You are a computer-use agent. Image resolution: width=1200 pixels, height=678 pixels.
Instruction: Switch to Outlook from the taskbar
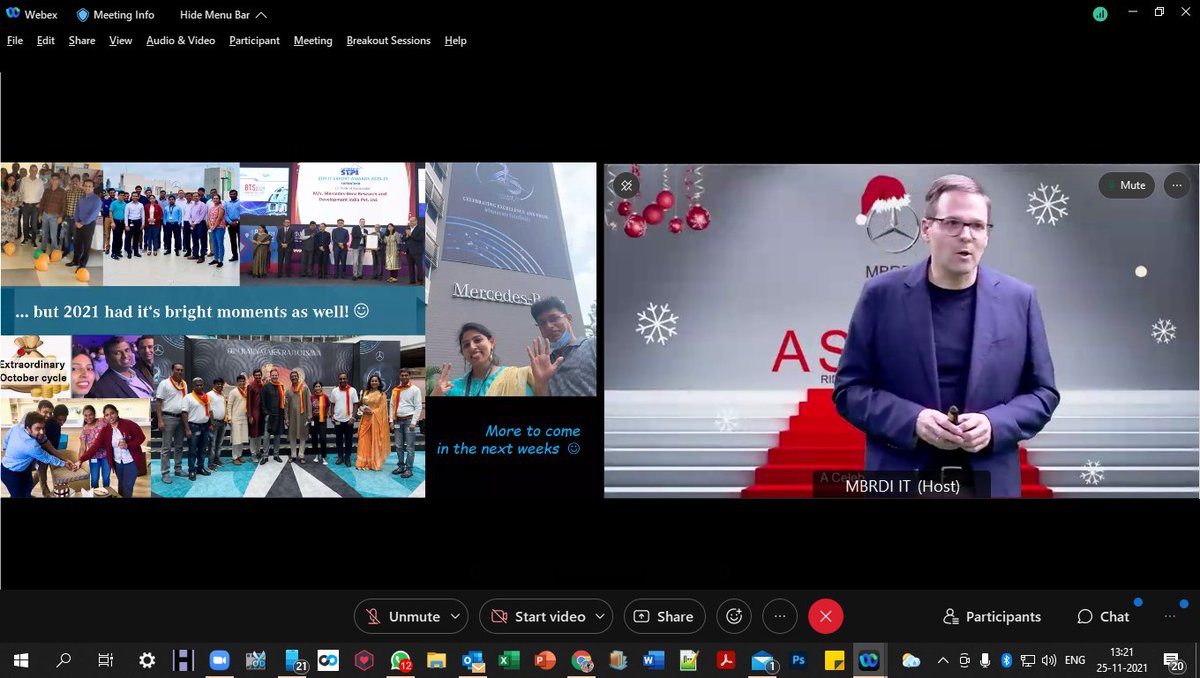tap(472, 660)
